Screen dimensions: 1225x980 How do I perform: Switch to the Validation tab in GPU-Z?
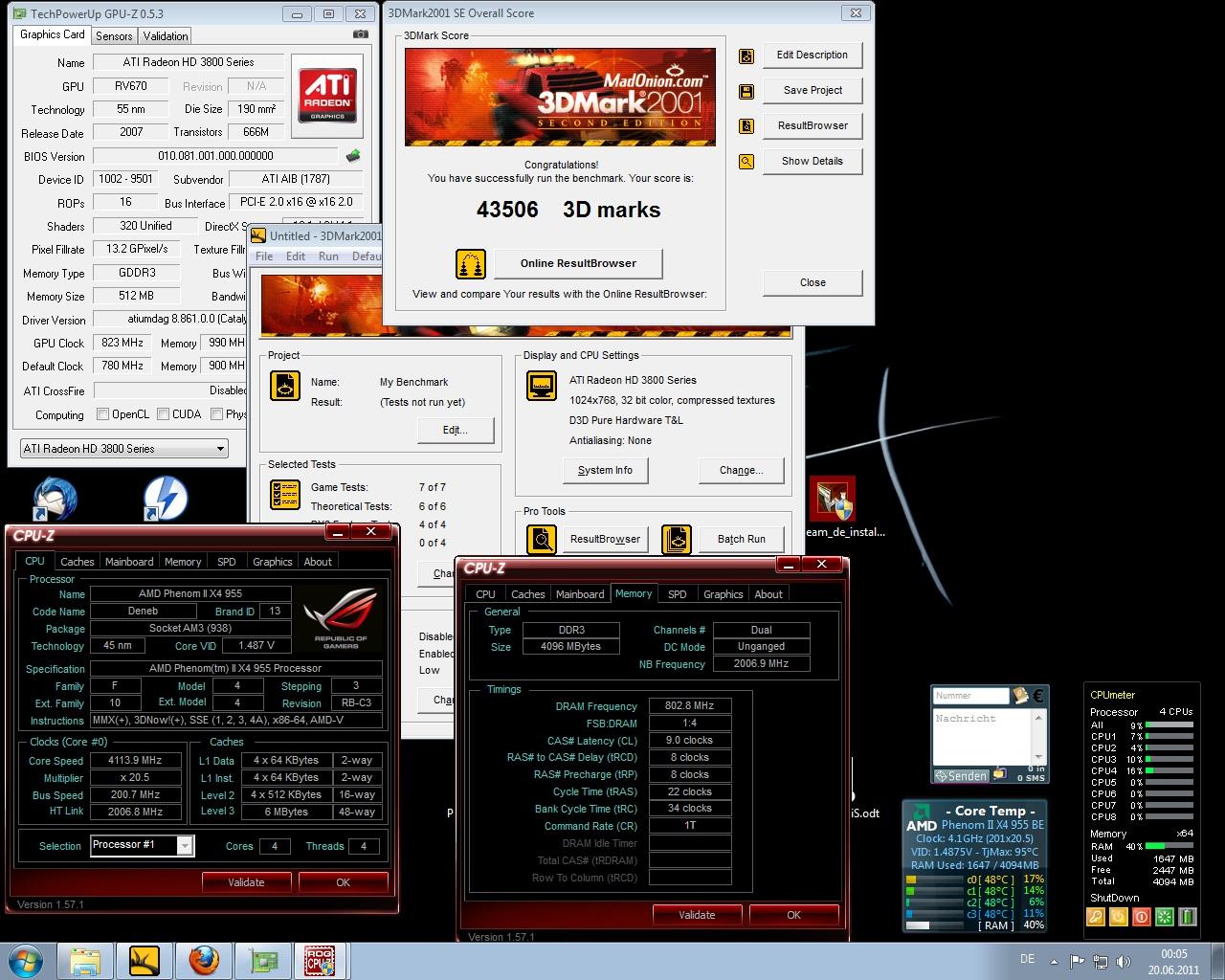(x=166, y=35)
